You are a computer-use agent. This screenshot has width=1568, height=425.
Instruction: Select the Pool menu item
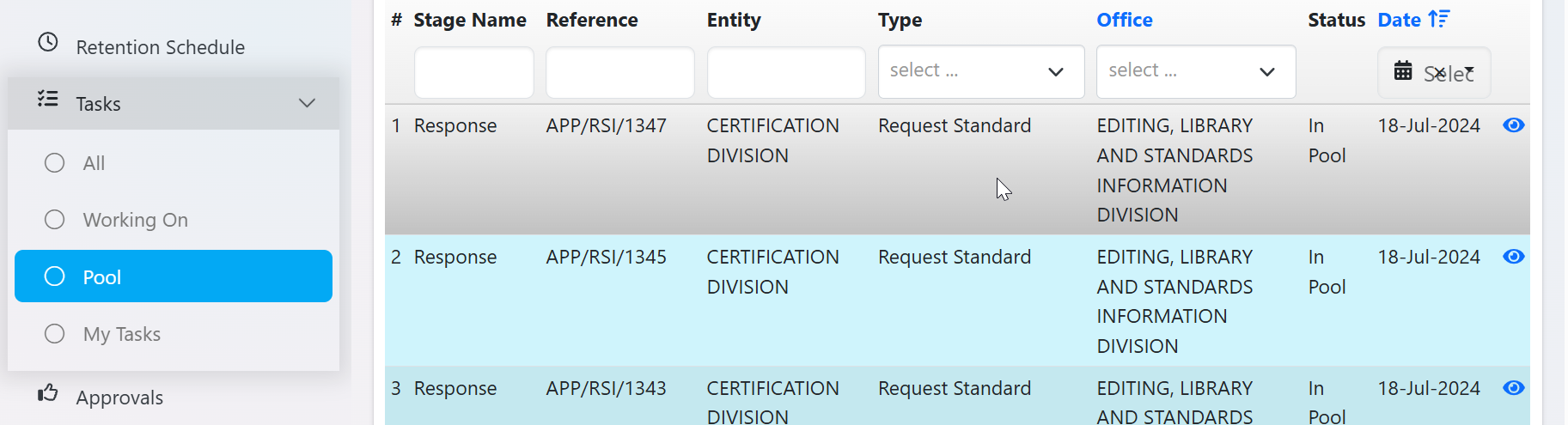tap(174, 276)
